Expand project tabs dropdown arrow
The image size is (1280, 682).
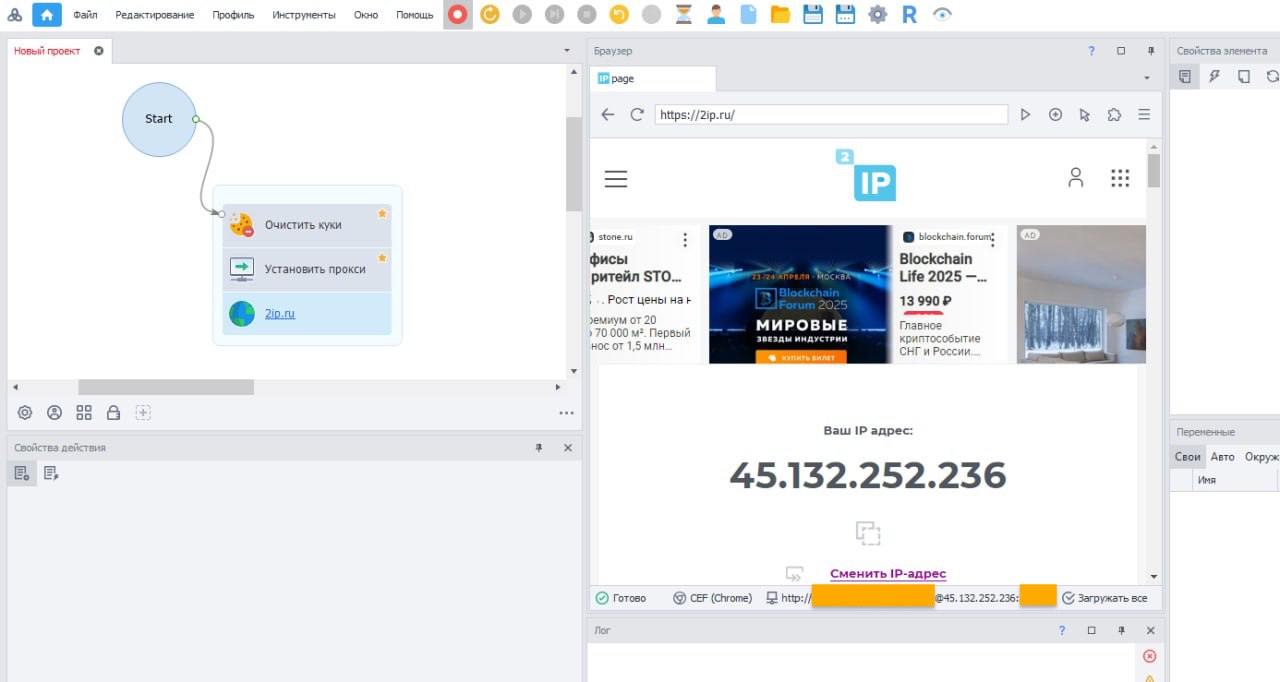pyautogui.click(x=567, y=51)
